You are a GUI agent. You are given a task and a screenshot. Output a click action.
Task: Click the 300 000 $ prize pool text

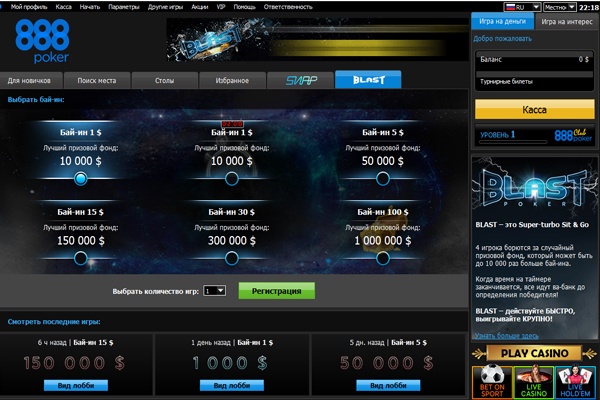click(232, 241)
